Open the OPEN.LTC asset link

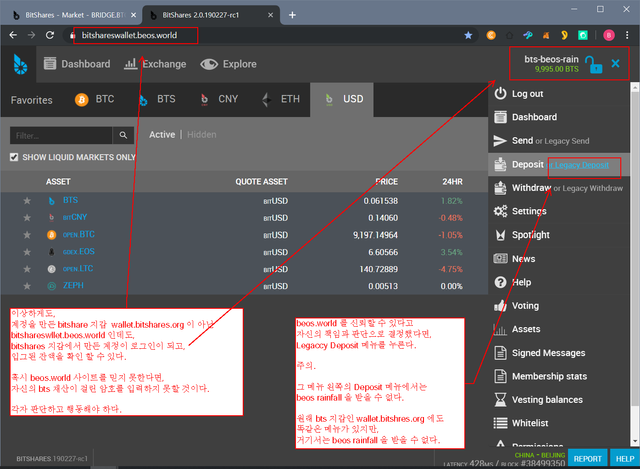point(78,269)
